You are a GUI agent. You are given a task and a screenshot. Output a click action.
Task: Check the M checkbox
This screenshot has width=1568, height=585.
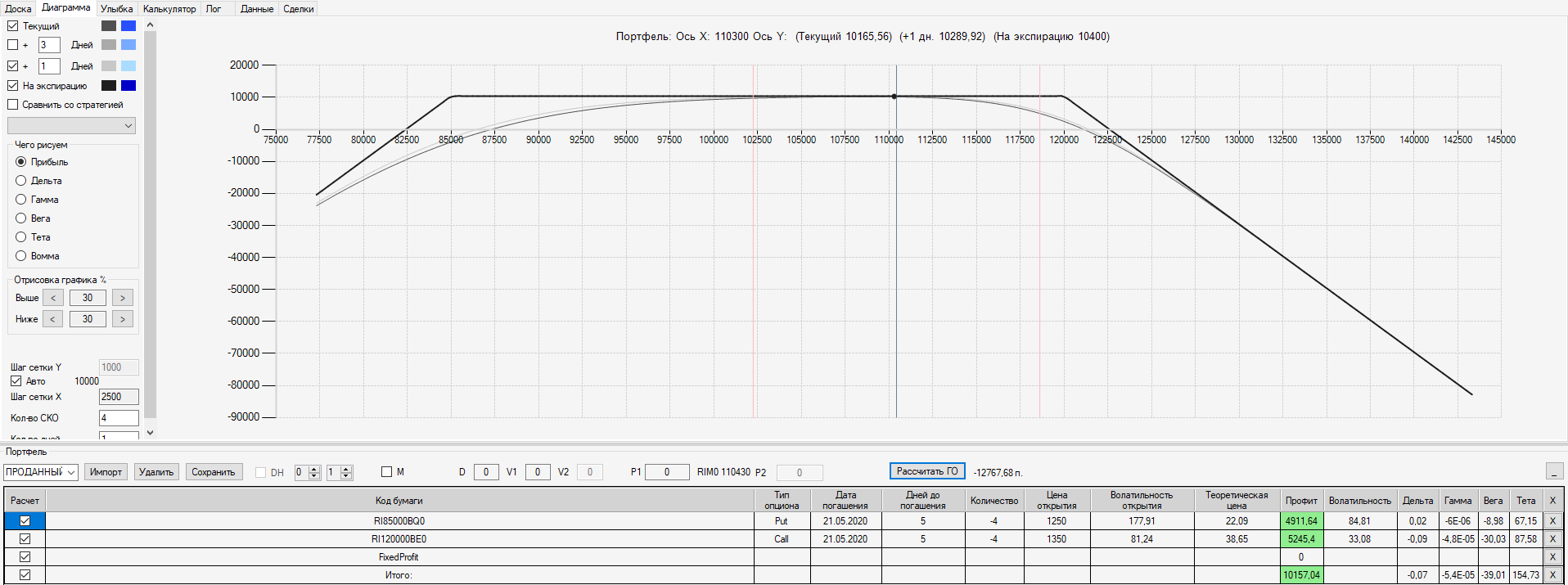(386, 472)
